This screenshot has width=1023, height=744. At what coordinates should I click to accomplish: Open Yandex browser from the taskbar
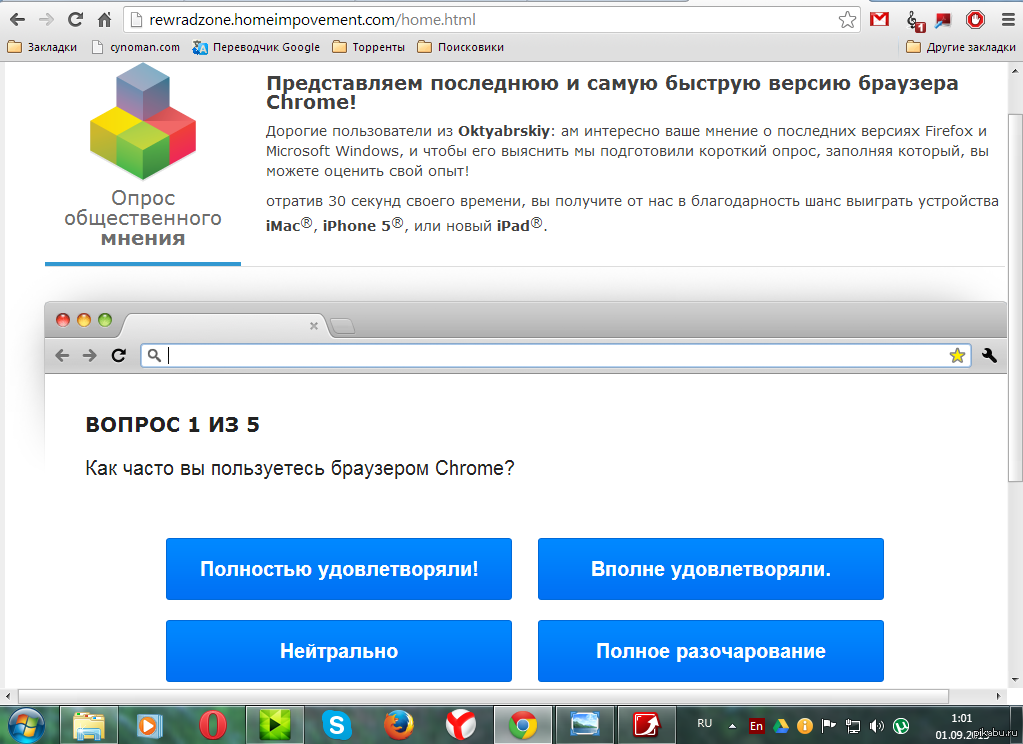[x=460, y=724]
